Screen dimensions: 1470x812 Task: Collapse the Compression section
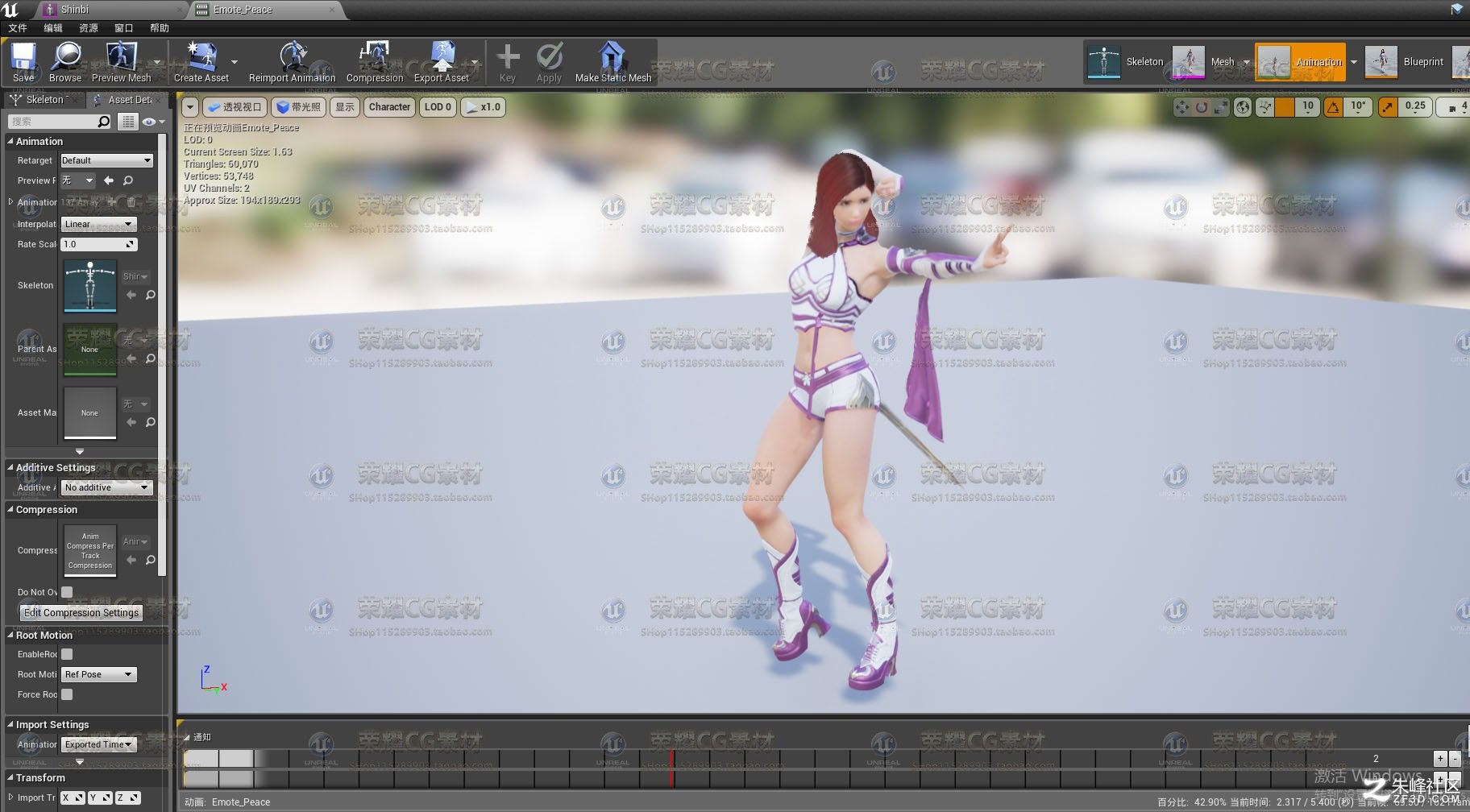click(10, 510)
